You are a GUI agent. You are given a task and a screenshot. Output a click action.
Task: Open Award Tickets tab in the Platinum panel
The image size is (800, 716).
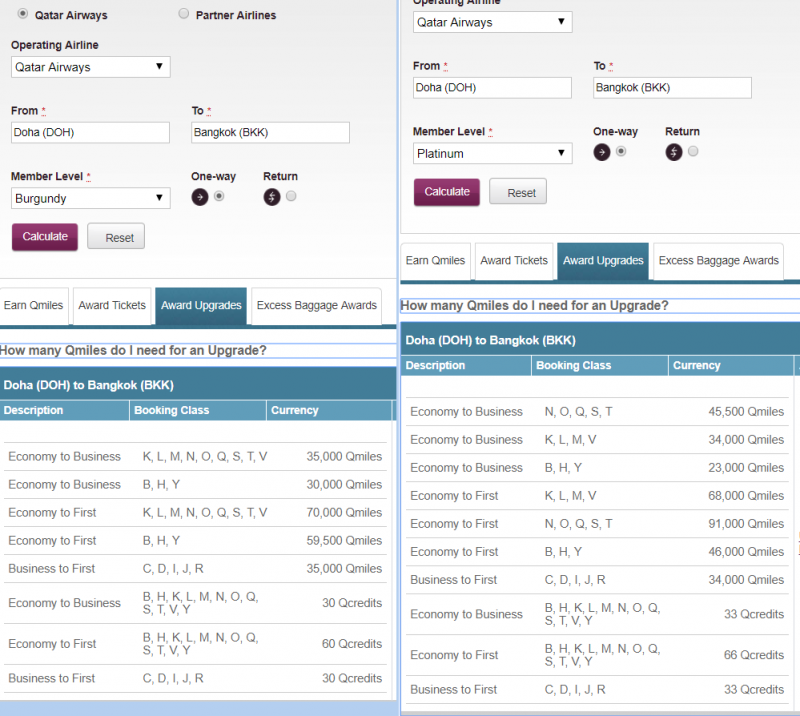[x=514, y=261]
